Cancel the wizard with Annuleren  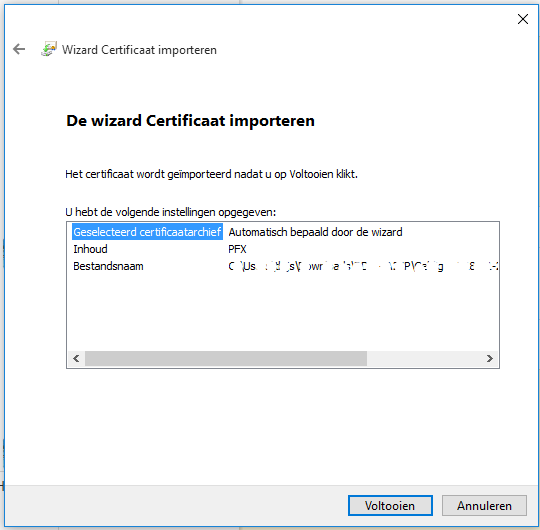484,505
